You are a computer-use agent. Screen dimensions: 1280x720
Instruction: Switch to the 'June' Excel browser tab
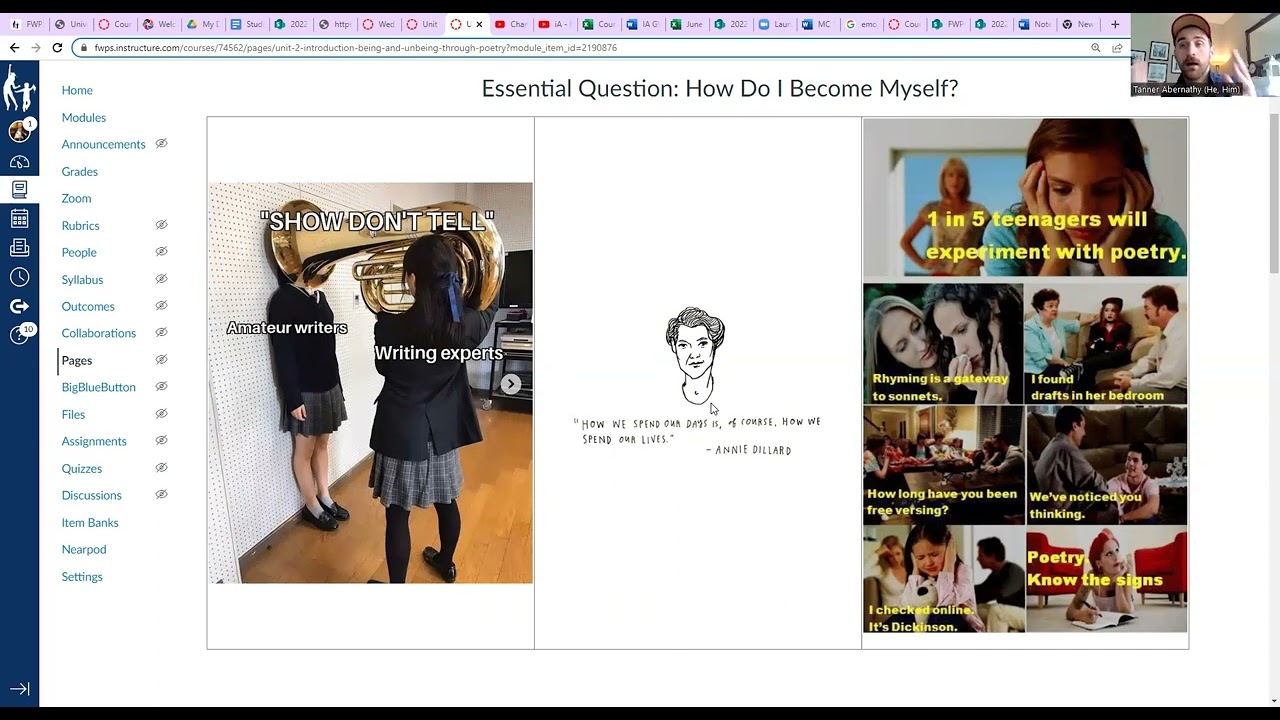pyautogui.click(x=687, y=24)
